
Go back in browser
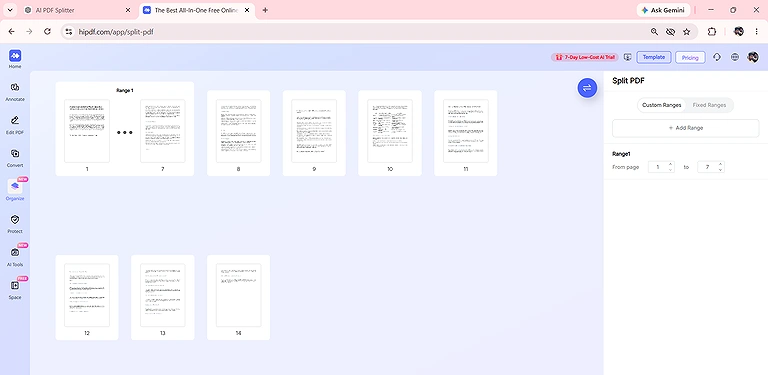pos(11,31)
